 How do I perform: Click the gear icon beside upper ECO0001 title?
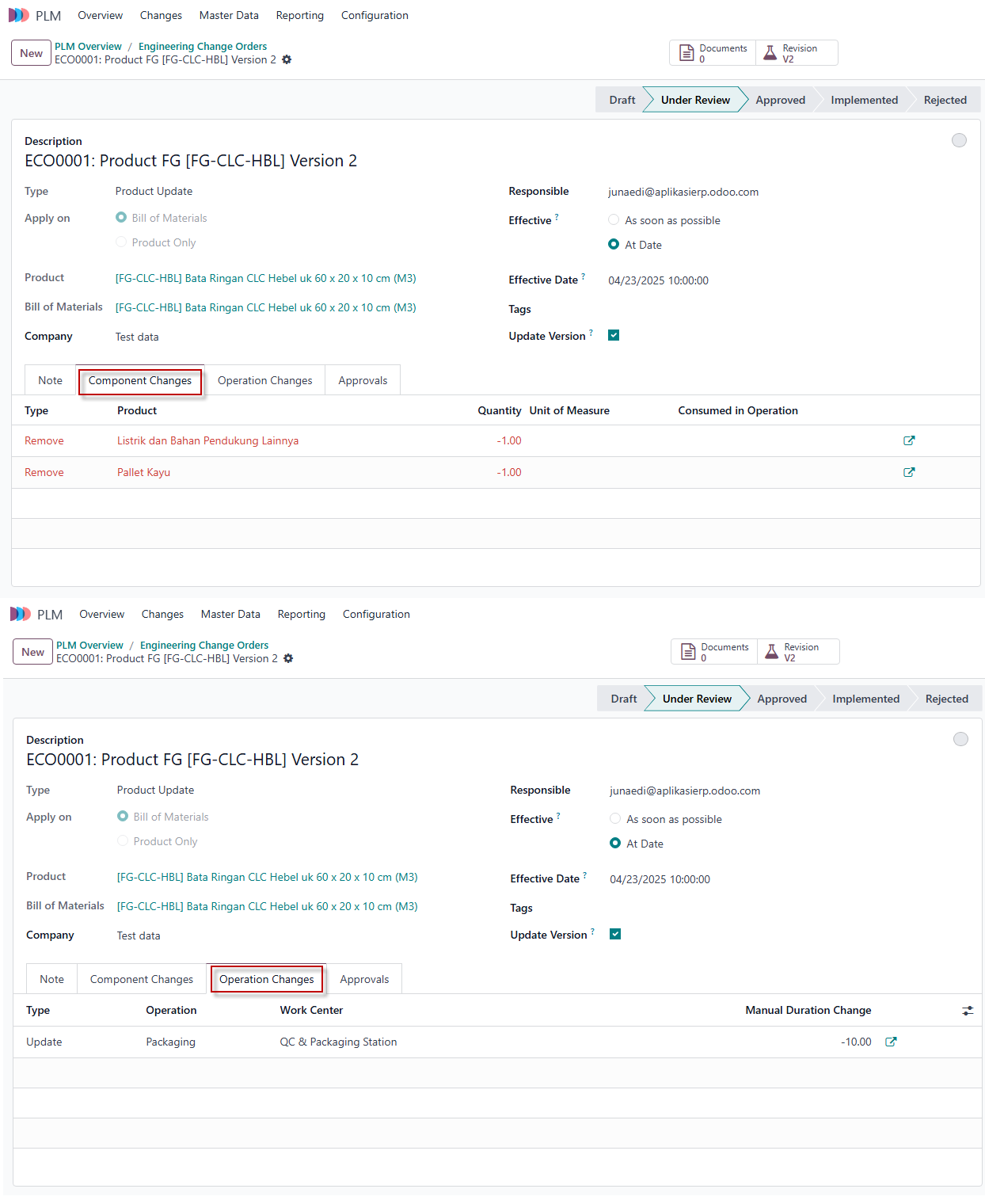point(287,59)
